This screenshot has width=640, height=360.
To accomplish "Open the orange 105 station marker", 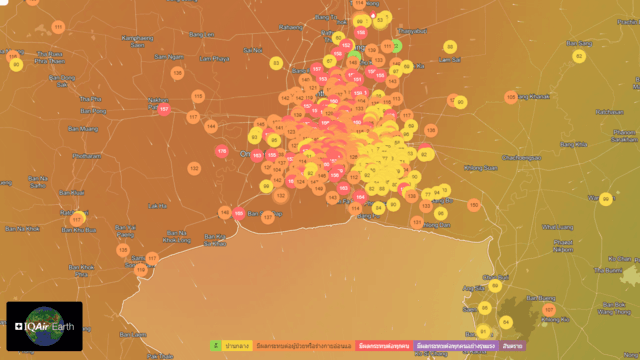I will pyautogui.click(x=511, y=97).
